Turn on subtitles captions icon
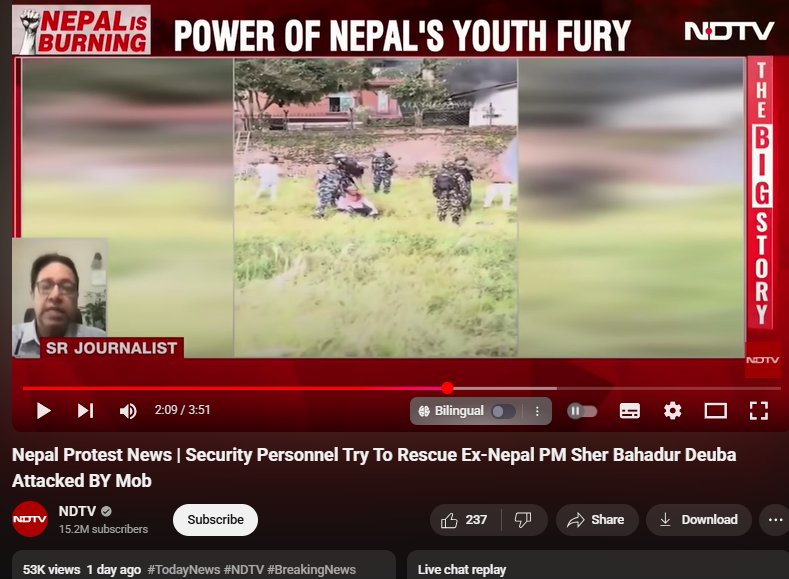 point(629,411)
